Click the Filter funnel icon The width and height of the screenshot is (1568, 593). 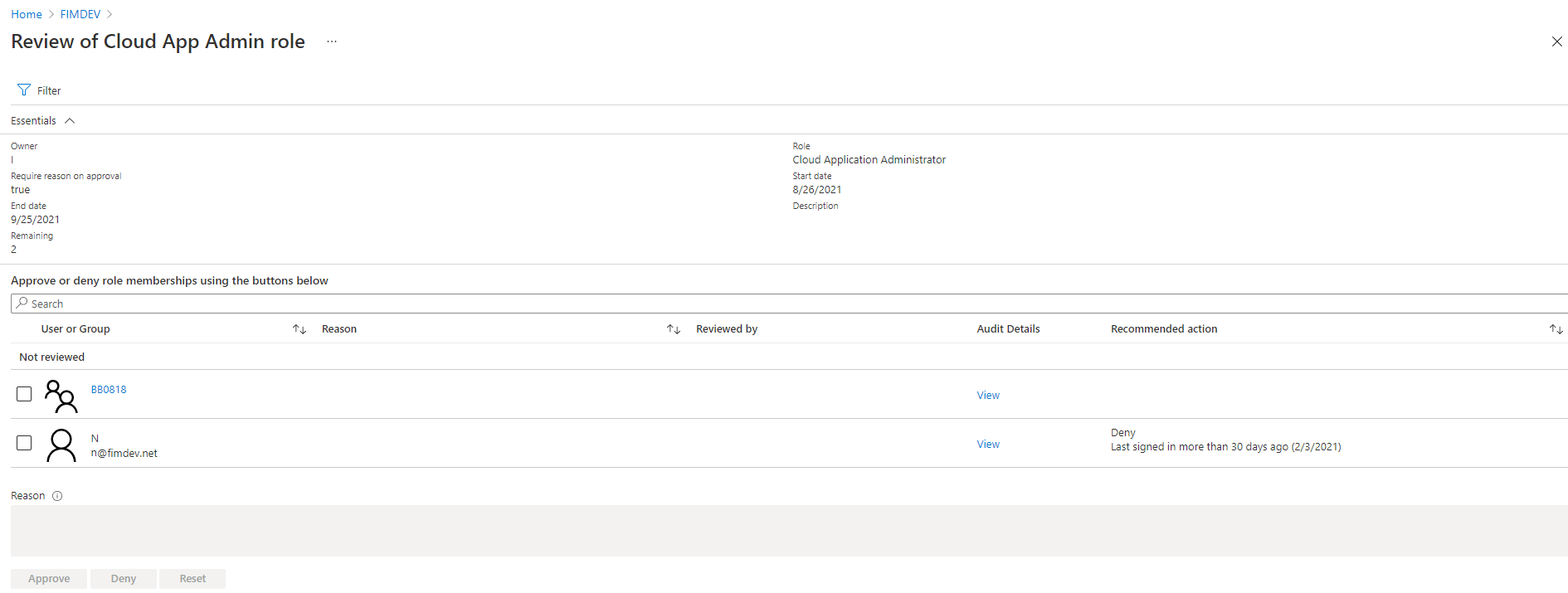click(24, 90)
